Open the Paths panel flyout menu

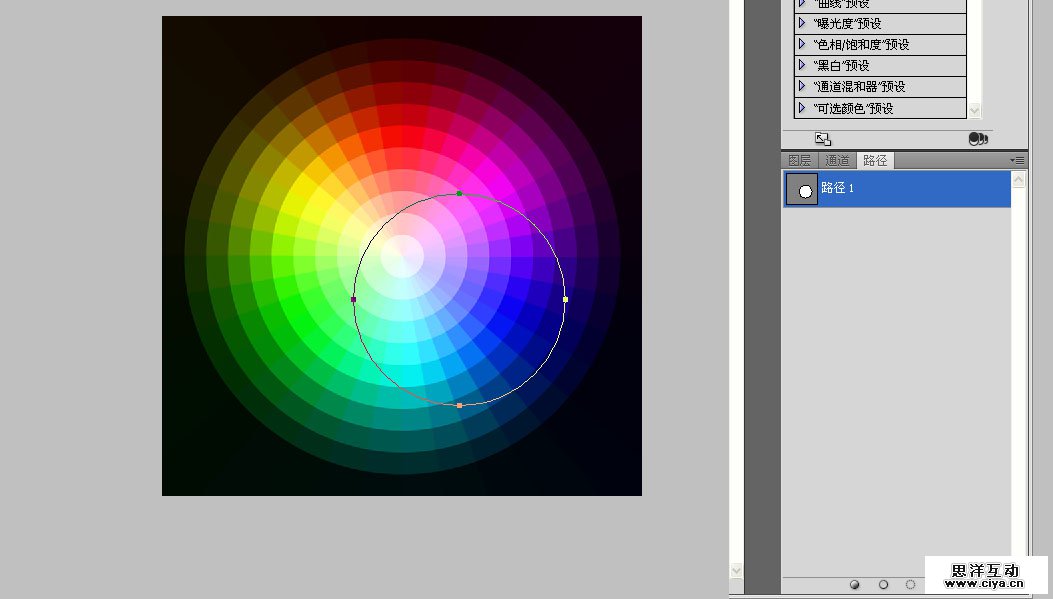pyautogui.click(x=1017, y=160)
